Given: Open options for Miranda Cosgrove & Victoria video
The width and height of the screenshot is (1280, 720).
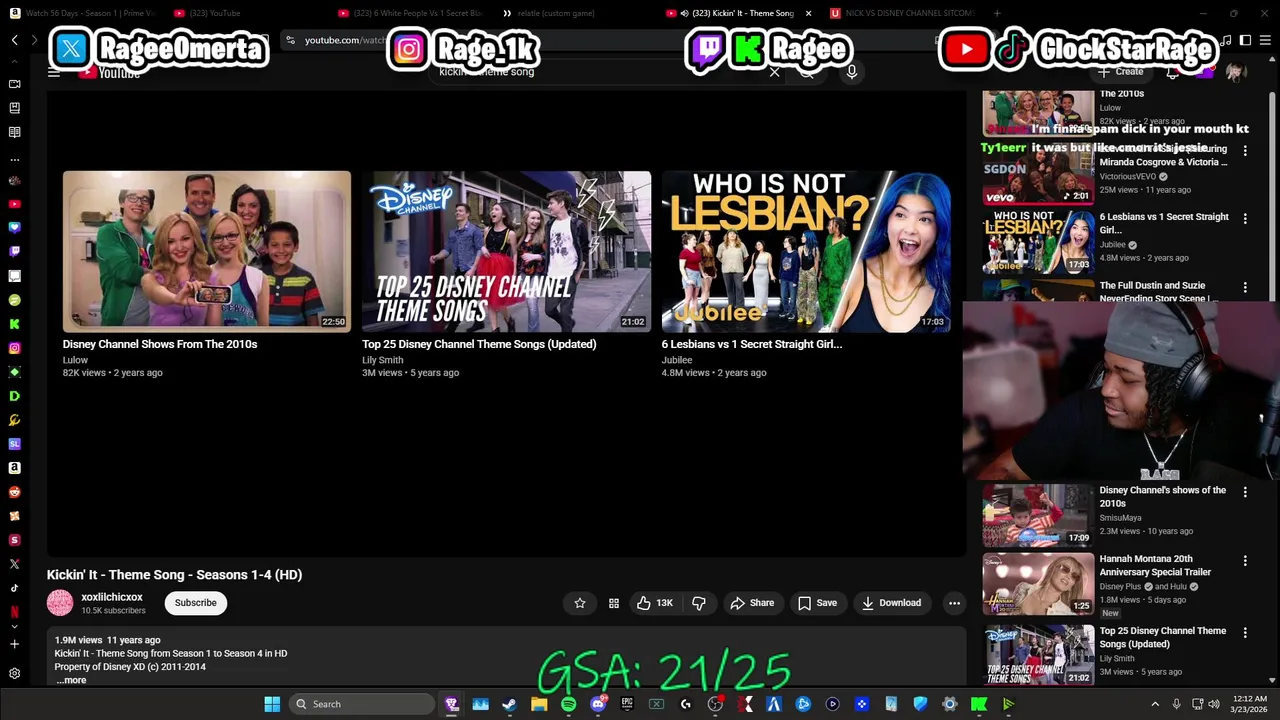Looking at the screenshot, I should tap(1245, 150).
